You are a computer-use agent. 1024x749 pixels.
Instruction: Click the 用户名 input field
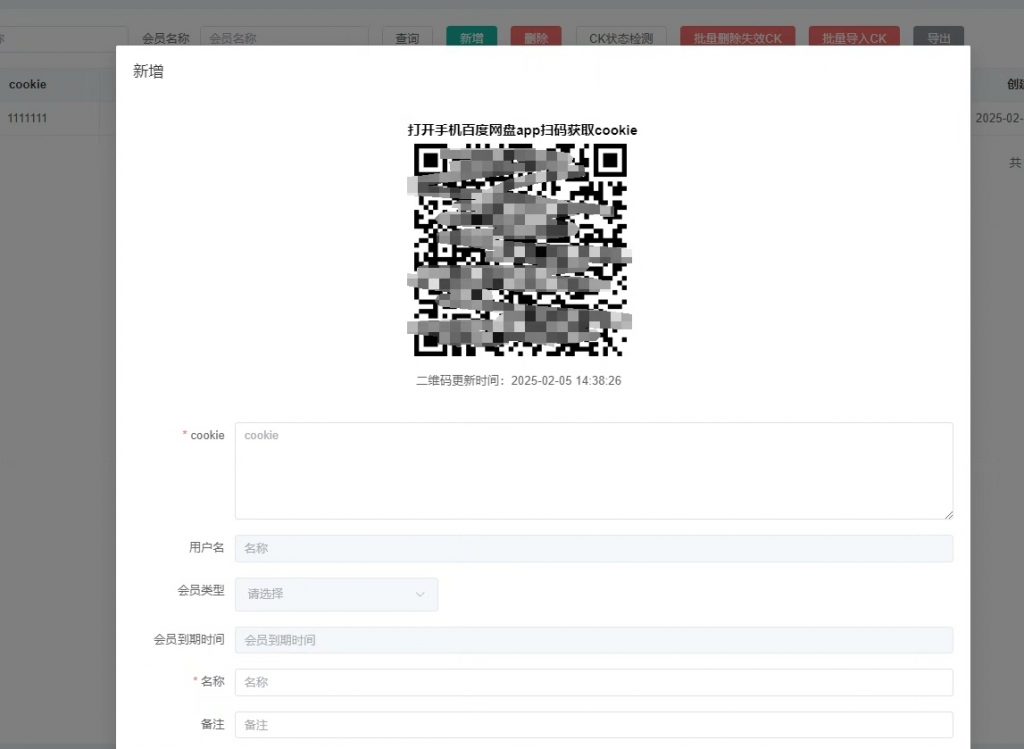pyautogui.click(x=594, y=549)
